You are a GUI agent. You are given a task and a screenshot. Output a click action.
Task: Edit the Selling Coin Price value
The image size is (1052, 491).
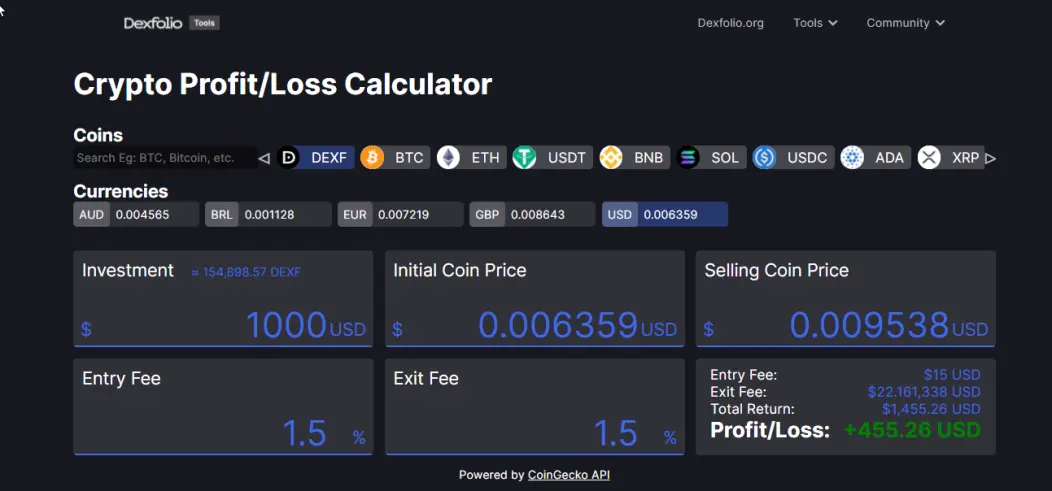click(869, 325)
